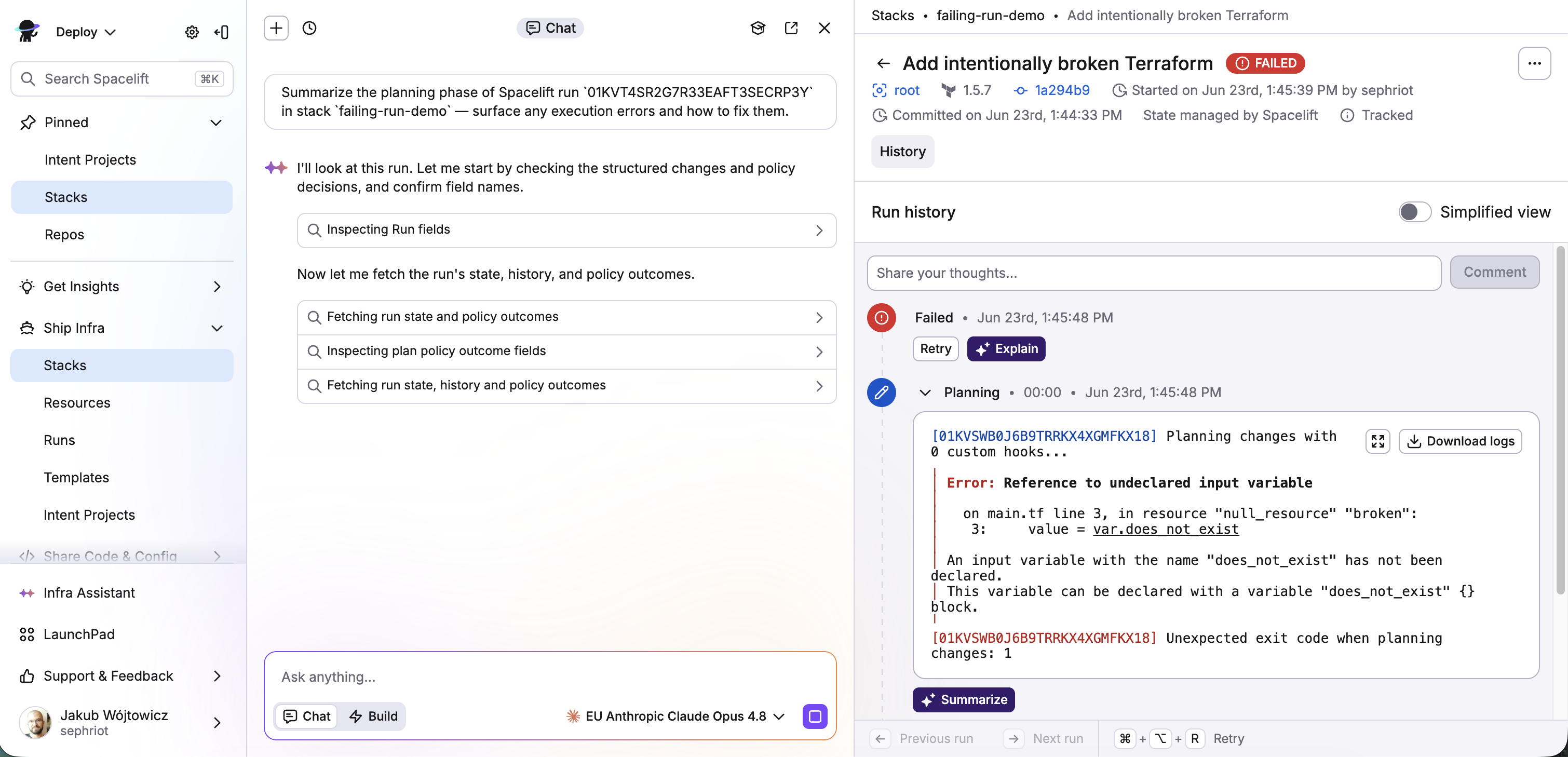Open Intent Projects under Pinned
This screenshot has height=757, width=1568.
pyautogui.click(x=90, y=159)
